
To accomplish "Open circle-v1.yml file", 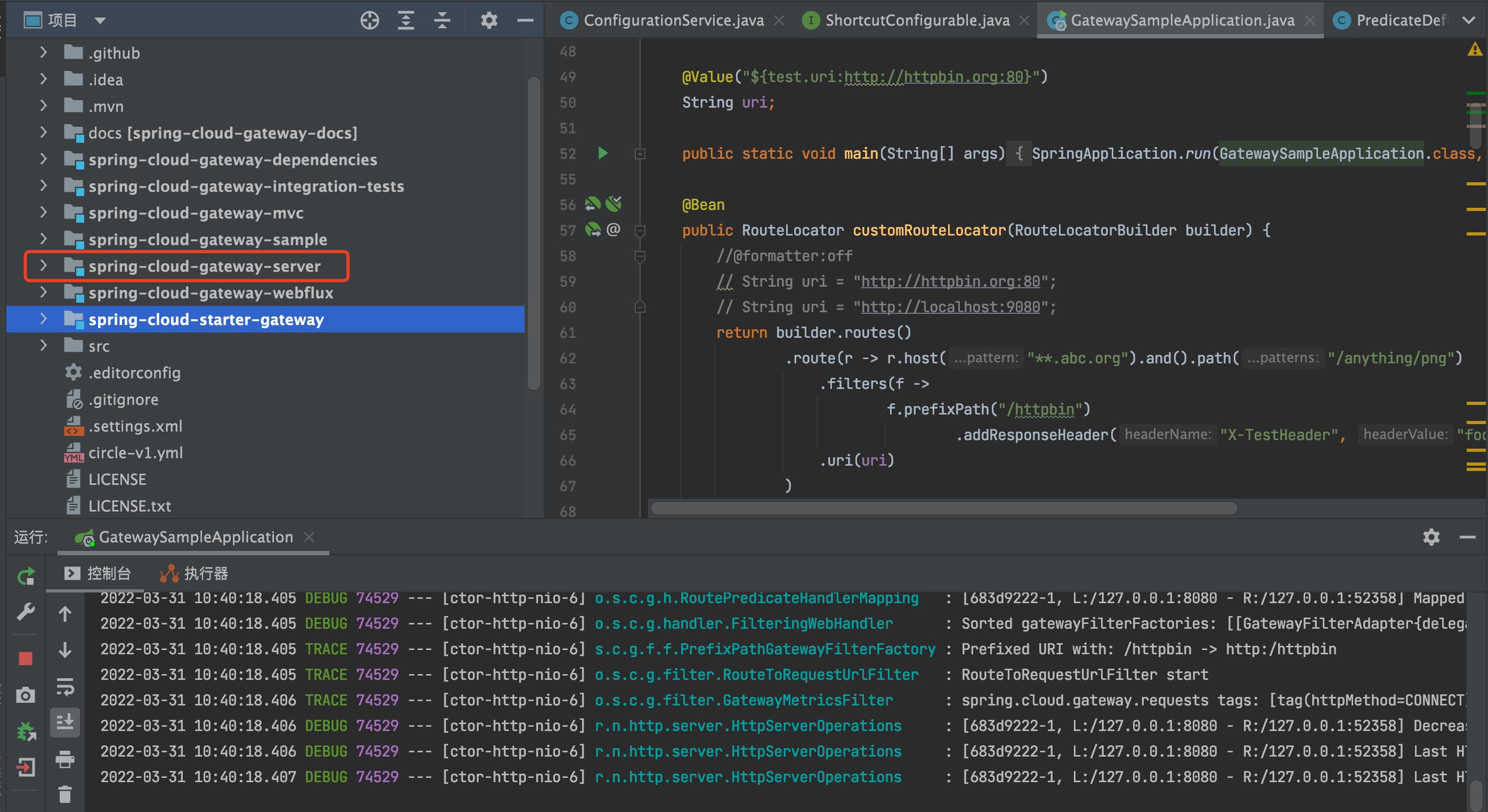I will [135, 452].
